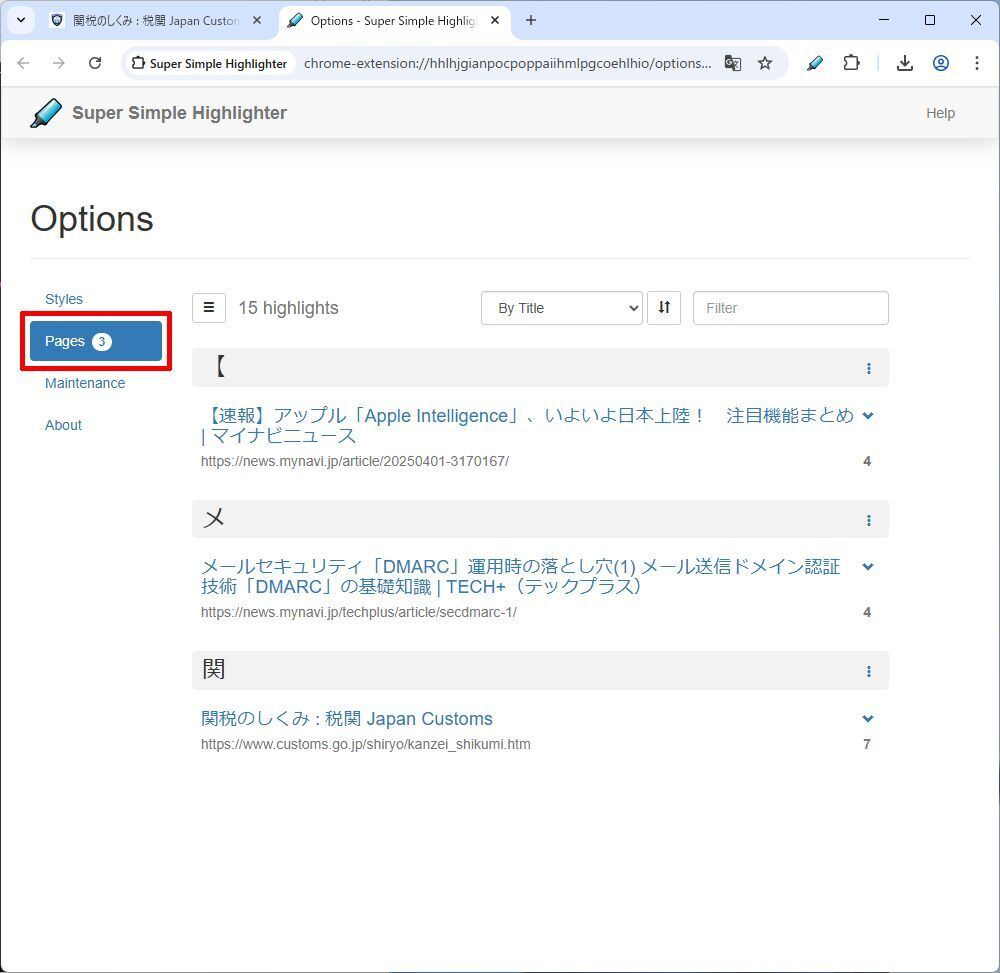This screenshot has width=1000, height=973.
Task: Open a new tab with the plus button
Action: click(531, 20)
